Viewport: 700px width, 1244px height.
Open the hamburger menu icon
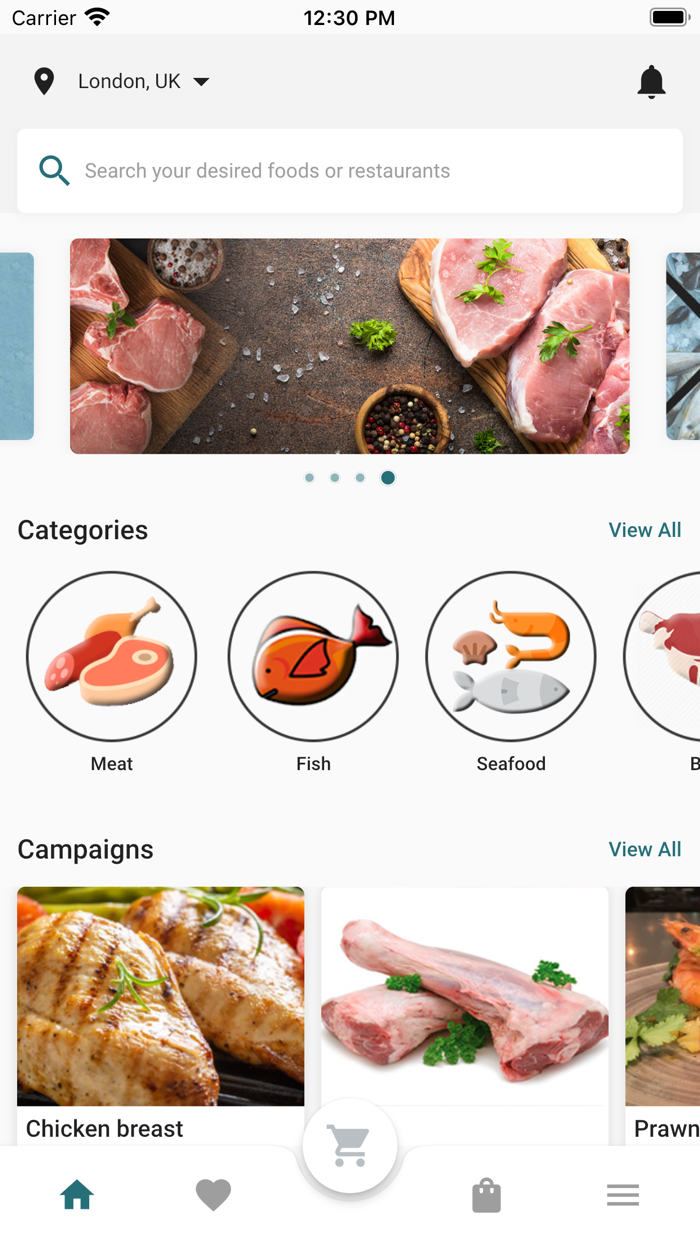coord(623,1195)
